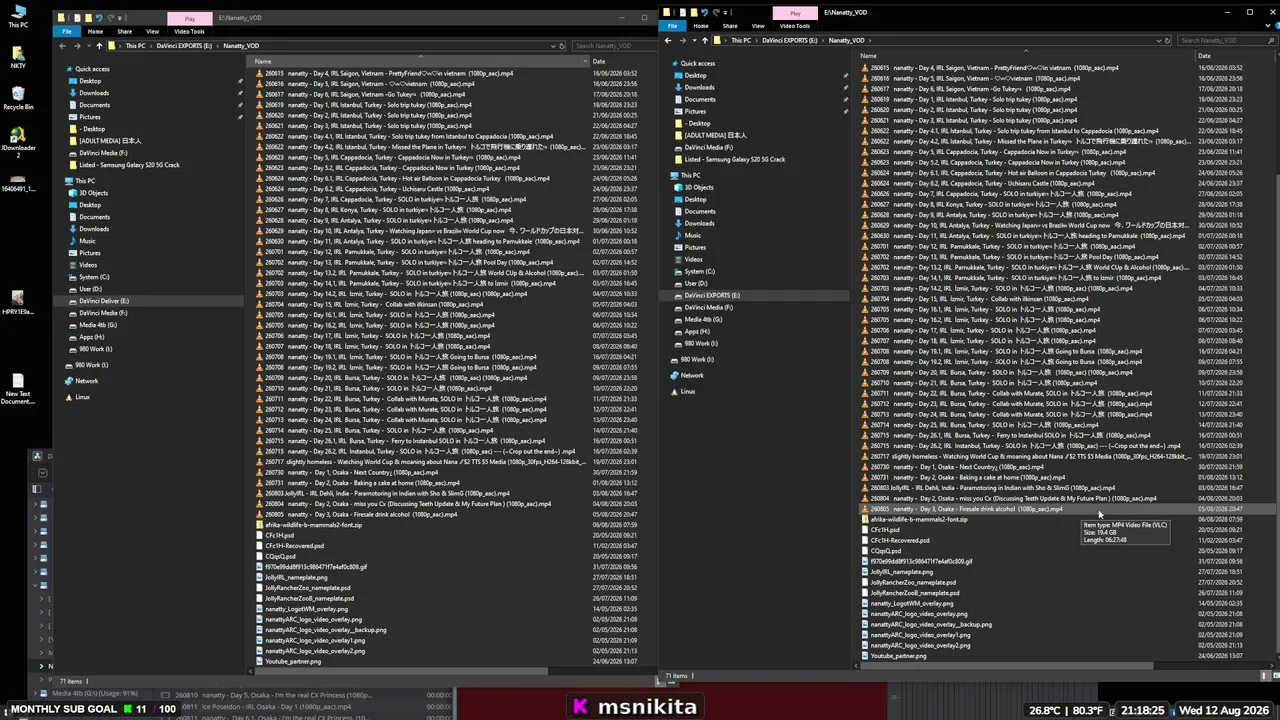
Task: Select Music folder in left window sidebar
Action: 88,241
